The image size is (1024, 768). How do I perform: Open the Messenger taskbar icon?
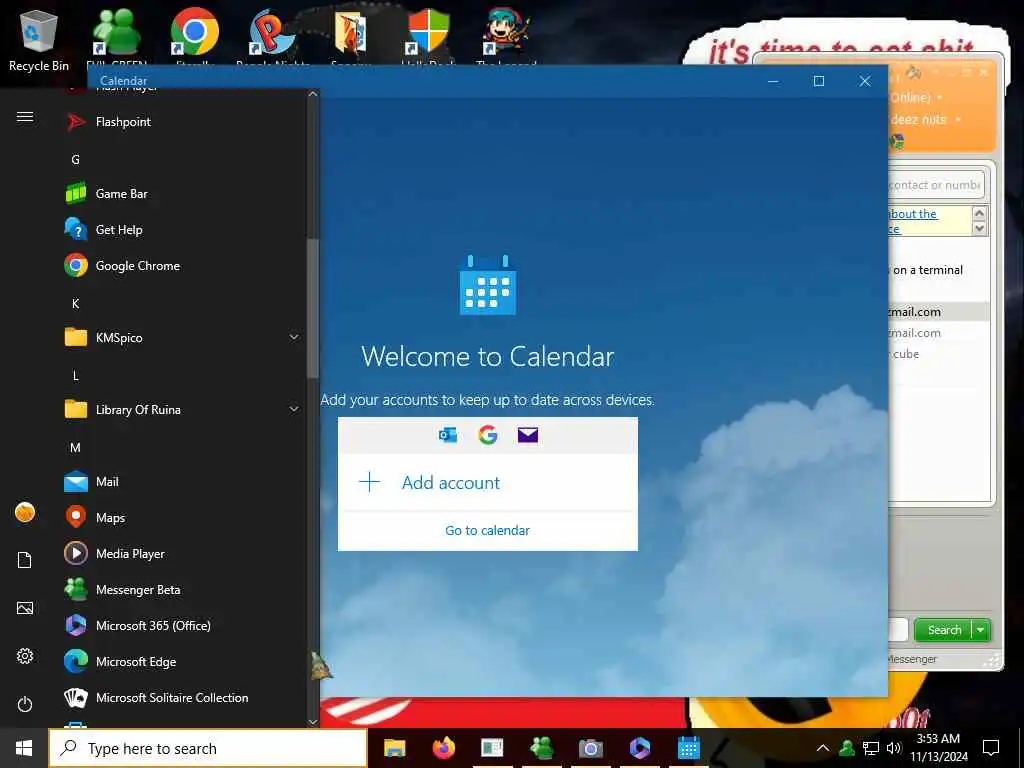(x=542, y=748)
